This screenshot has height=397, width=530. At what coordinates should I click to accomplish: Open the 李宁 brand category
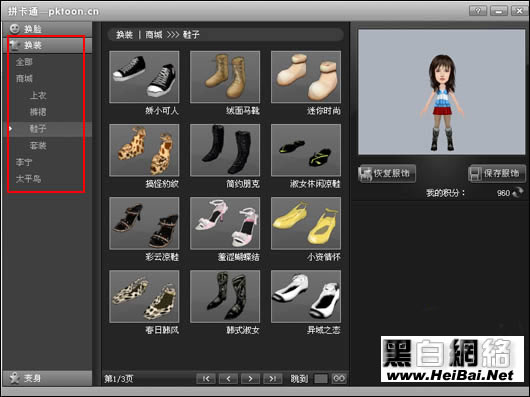point(24,163)
